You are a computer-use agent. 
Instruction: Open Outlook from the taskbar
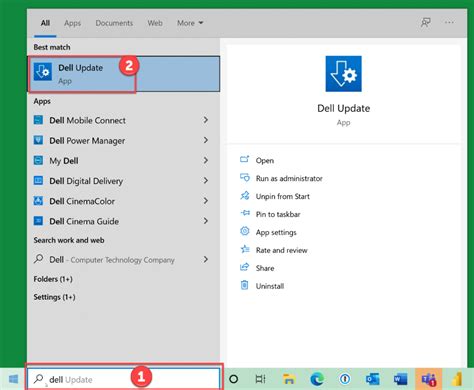(x=373, y=379)
